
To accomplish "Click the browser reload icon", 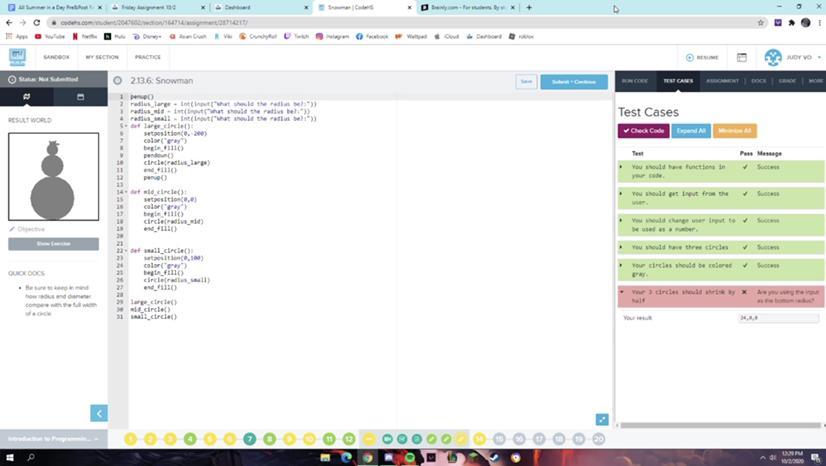I will (x=36, y=23).
